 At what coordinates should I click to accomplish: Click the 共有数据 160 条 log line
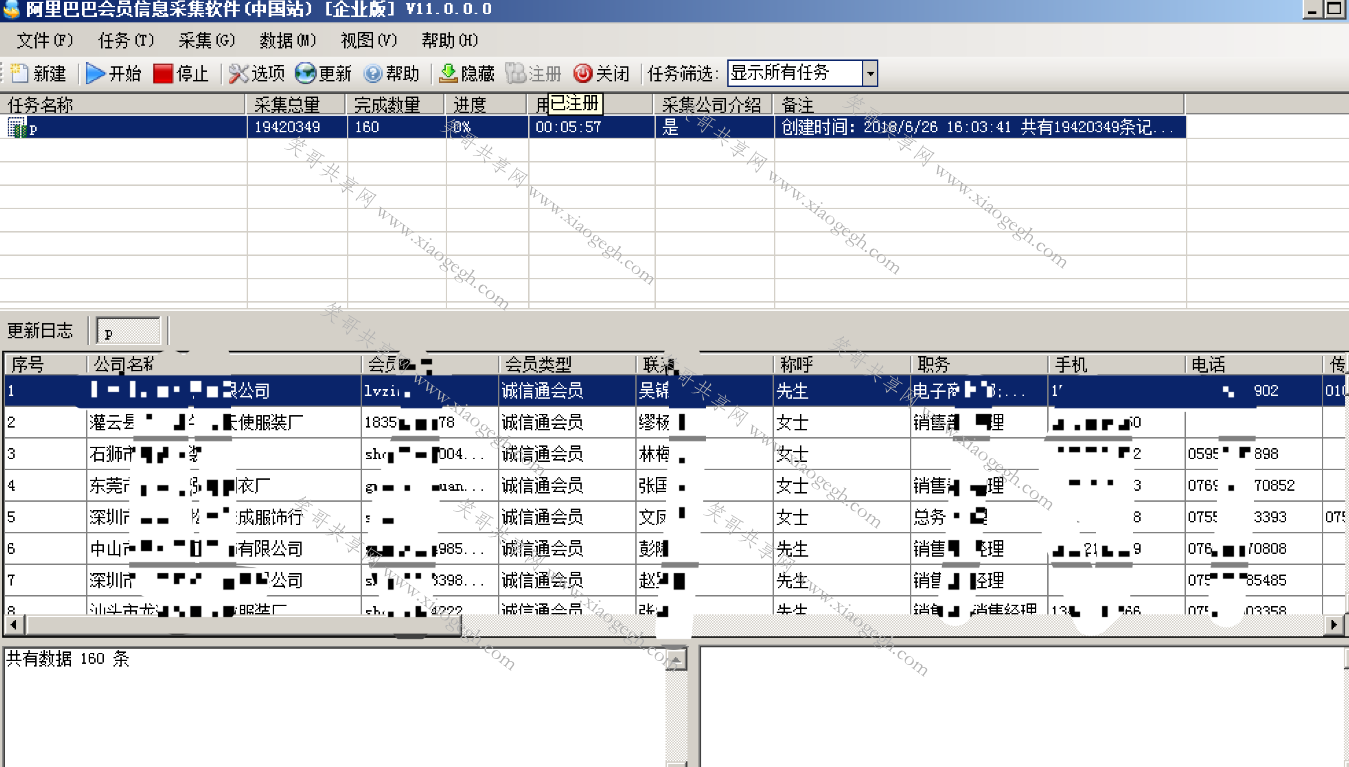coord(68,659)
